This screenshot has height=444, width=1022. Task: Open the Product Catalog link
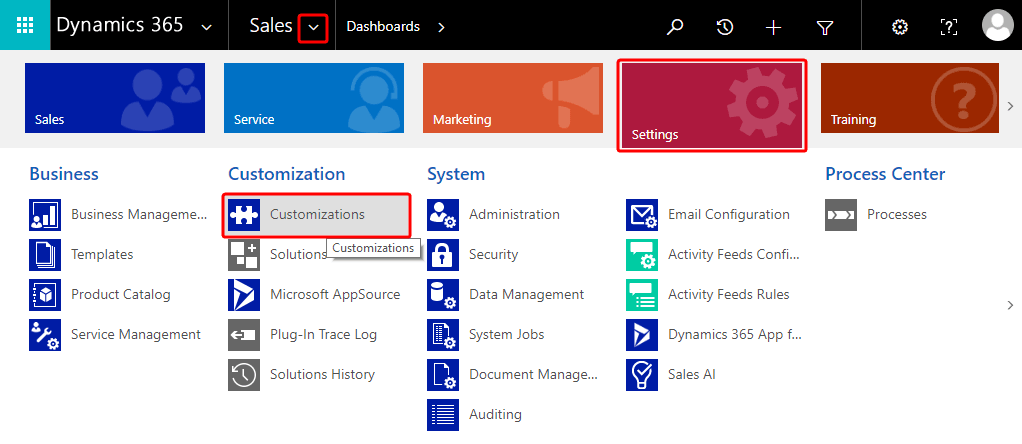121,295
